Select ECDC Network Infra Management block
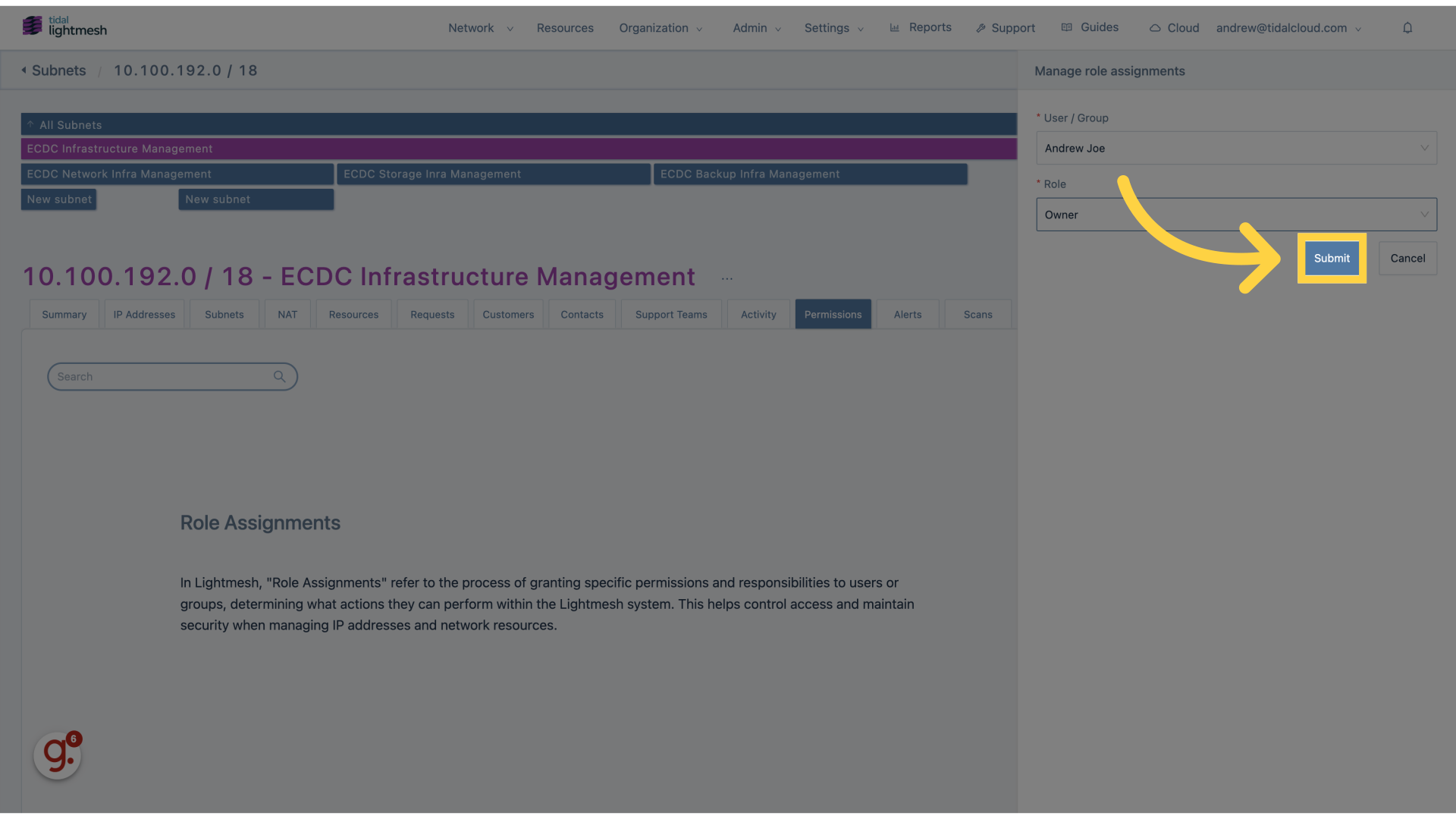 pyautogui.click(x=177, y=174)
